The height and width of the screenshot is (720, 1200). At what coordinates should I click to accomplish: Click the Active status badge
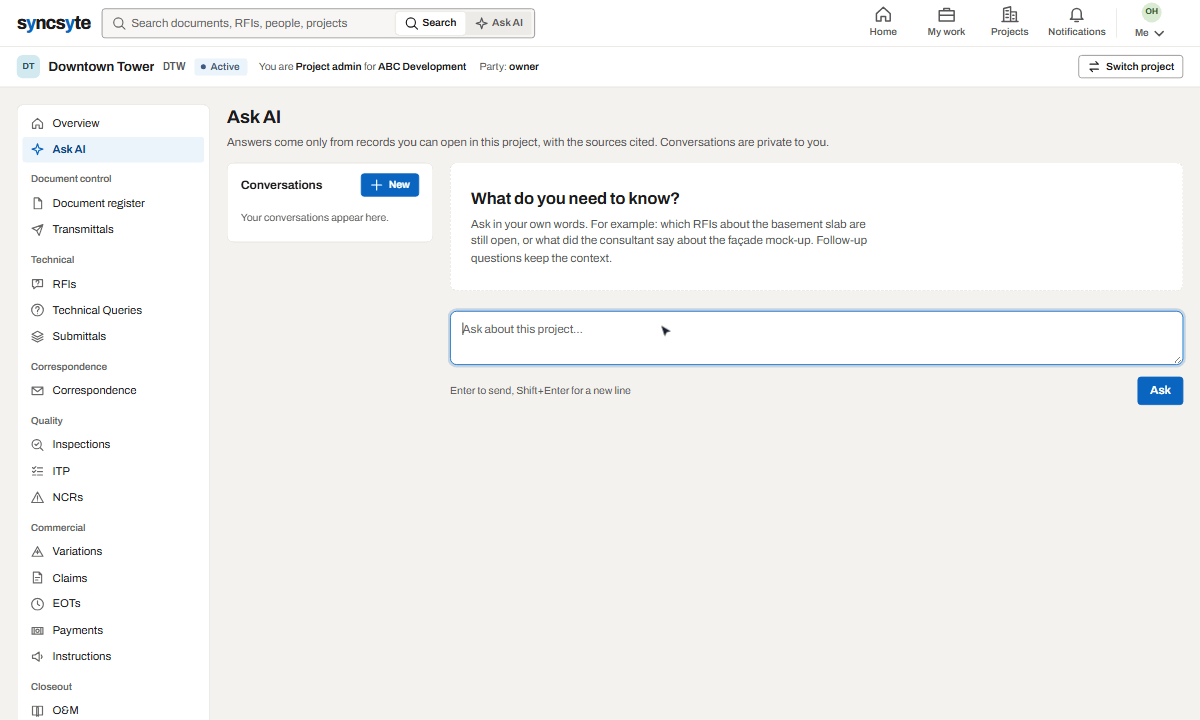tap(220, 67)
